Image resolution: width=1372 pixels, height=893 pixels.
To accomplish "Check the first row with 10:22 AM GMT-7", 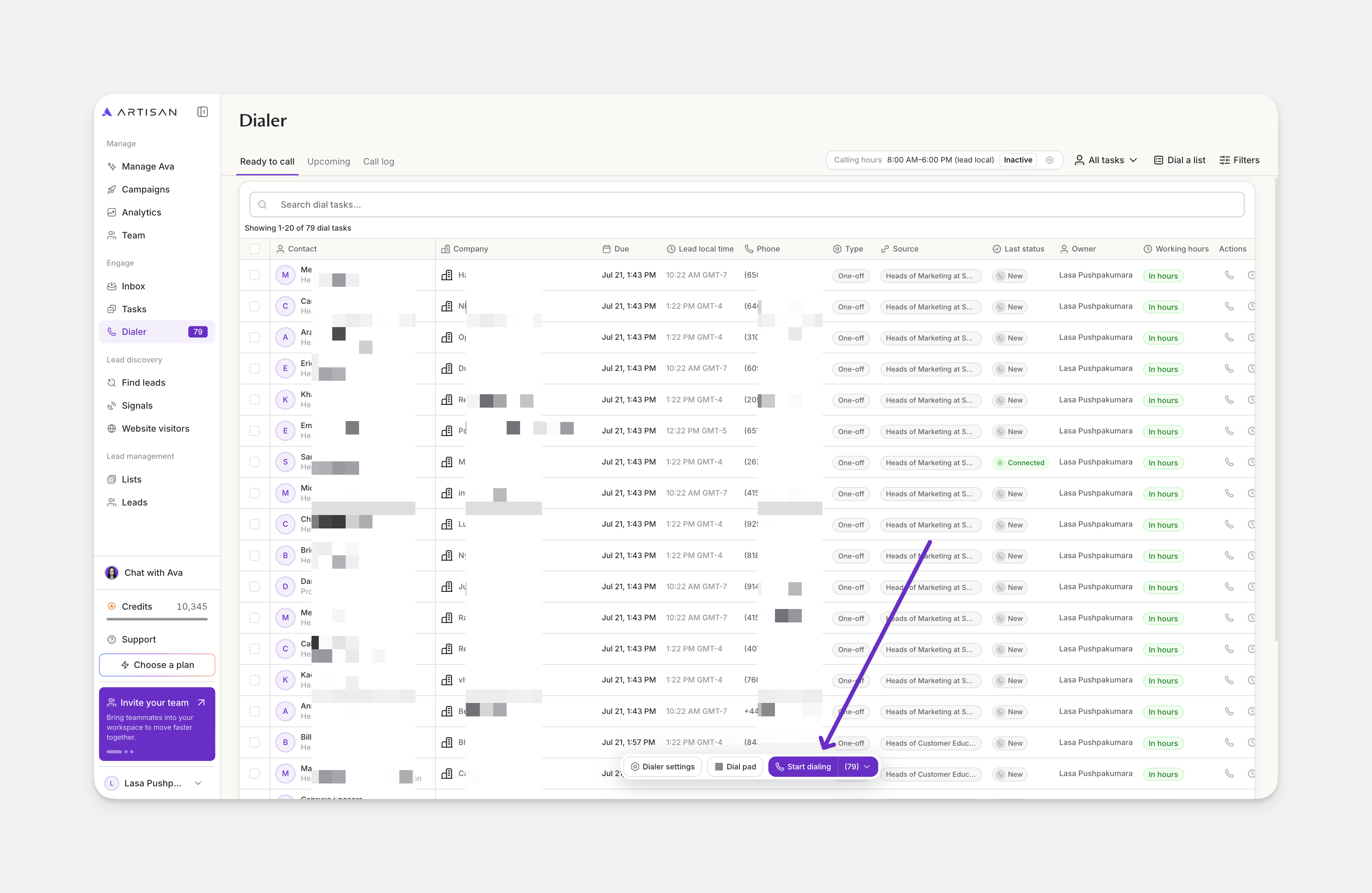I will (x=254, y=275).
